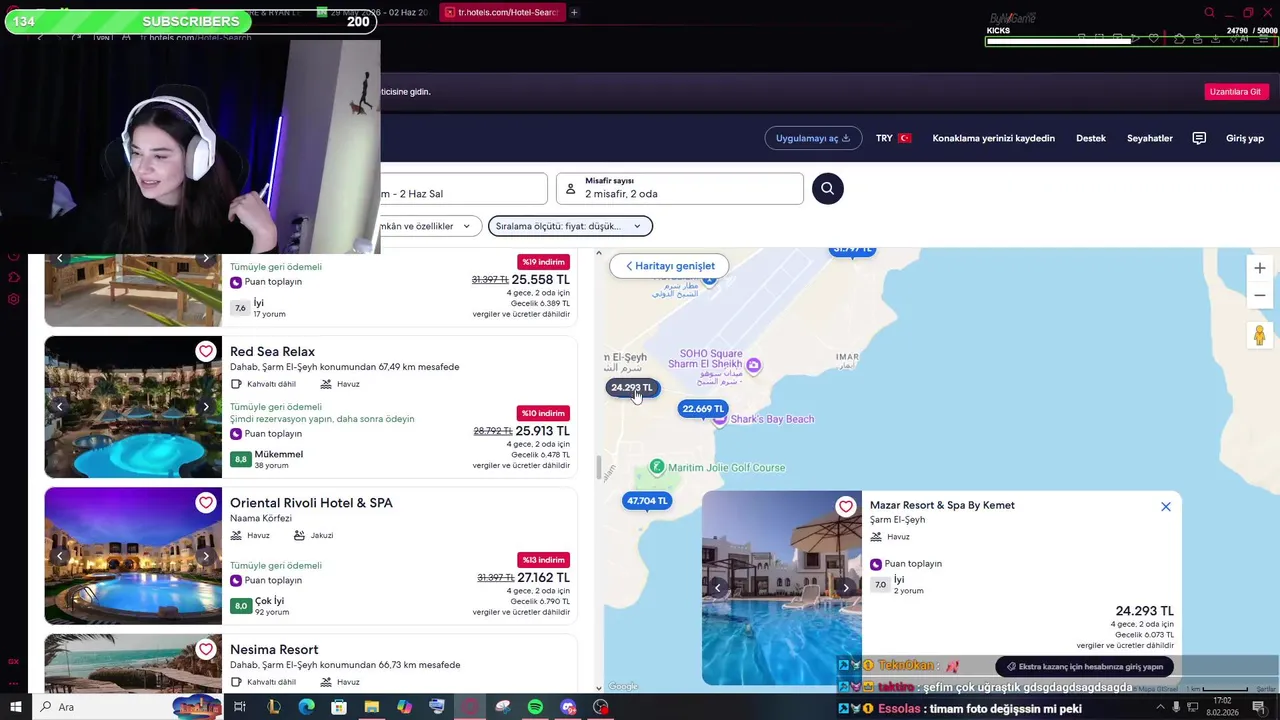
Task: Open Copilot from the taskbar
Action: coord(404,707)
